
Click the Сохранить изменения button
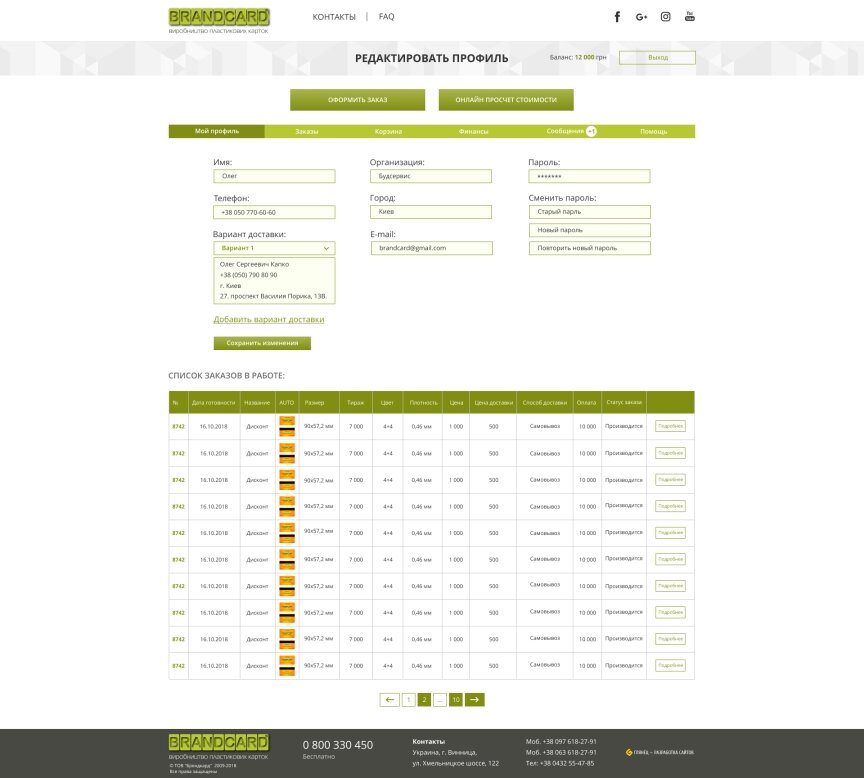(262, 343)
